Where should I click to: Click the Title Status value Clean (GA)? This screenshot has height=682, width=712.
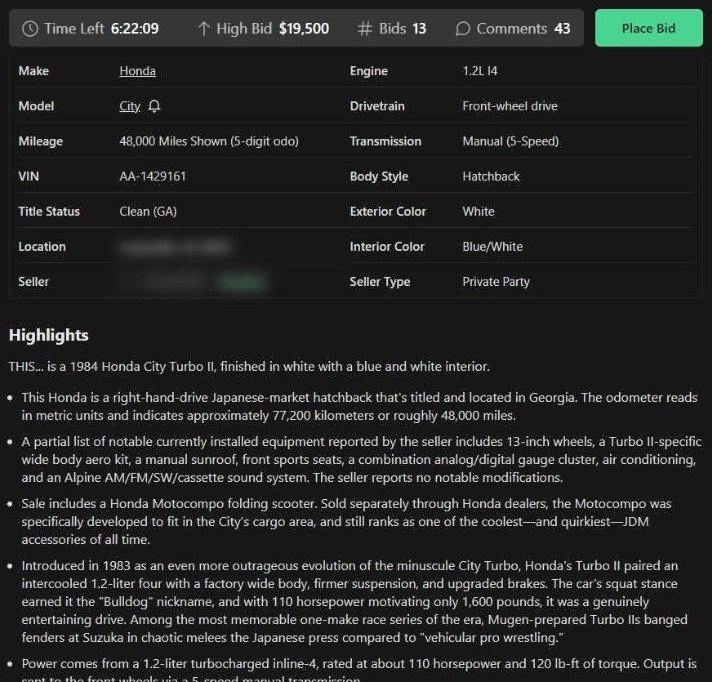coord(148,212)
